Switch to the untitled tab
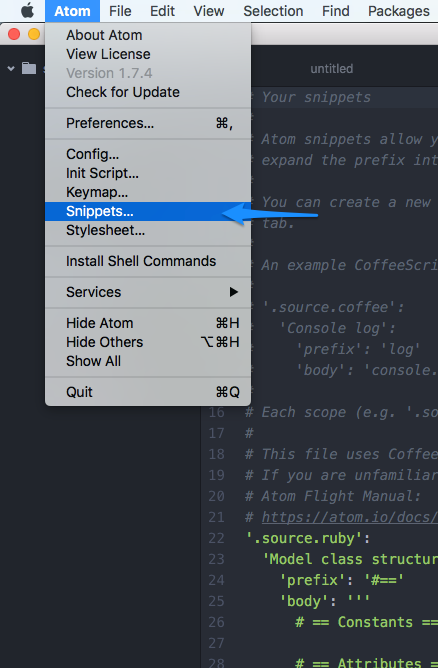This screenshot has height=668, width=438. 331,69
